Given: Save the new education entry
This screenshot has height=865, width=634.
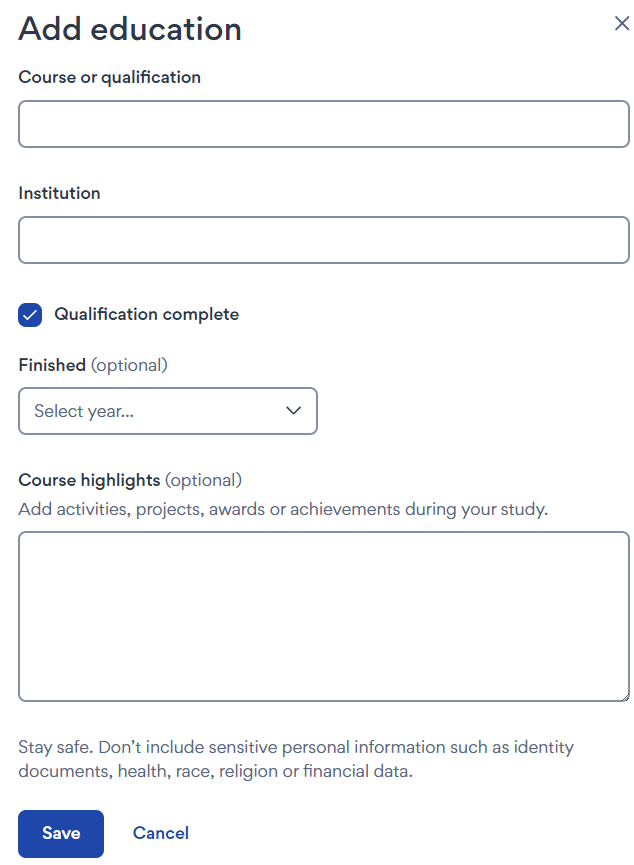Looking at the screenshot, I should [60, 833].
